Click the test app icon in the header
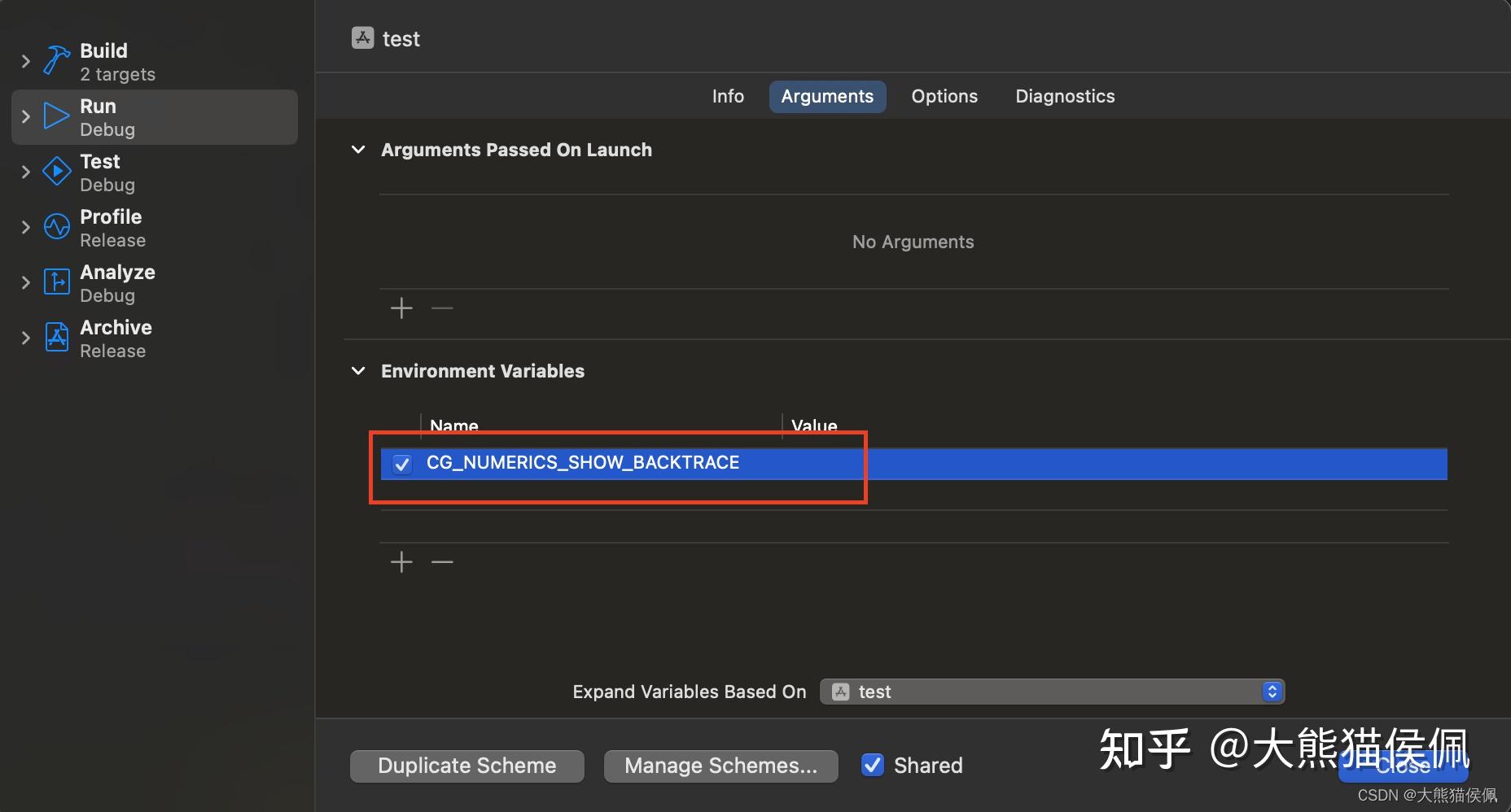 [361, 37]
